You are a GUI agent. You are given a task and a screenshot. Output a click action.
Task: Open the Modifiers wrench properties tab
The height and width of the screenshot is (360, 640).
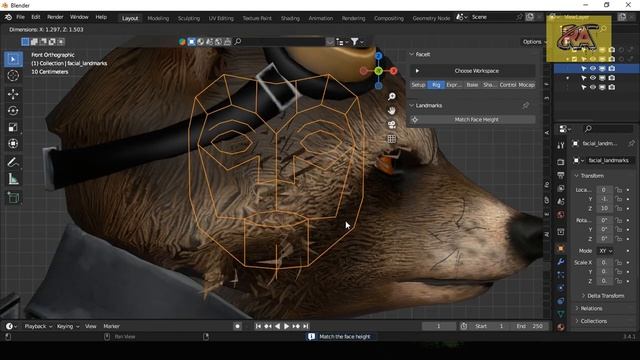561,262
